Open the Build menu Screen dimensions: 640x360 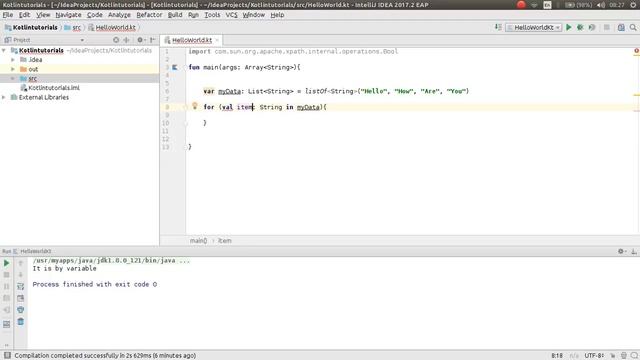click(175, 15)
